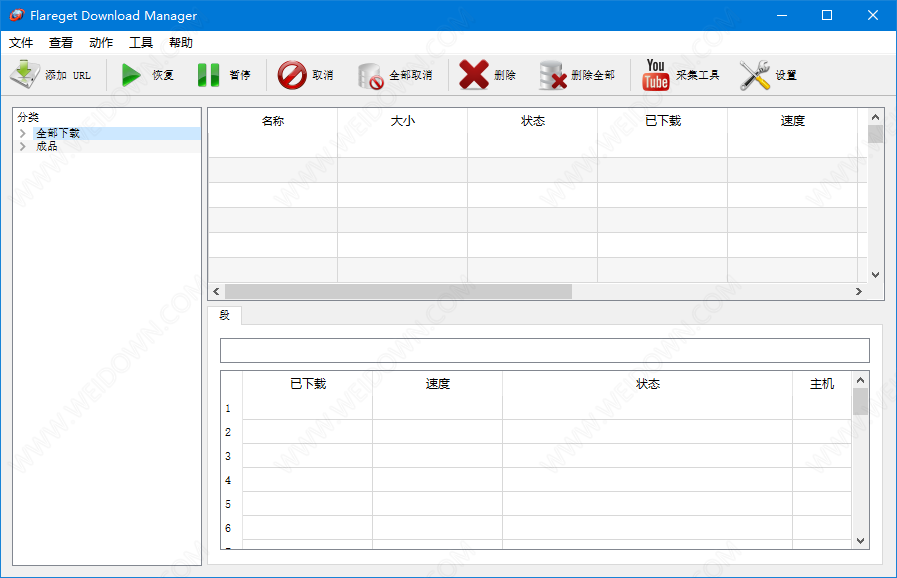Screen dimensions: 897x578
Task: Click the 已下载 header in segments table
Action: click(308, 384)
